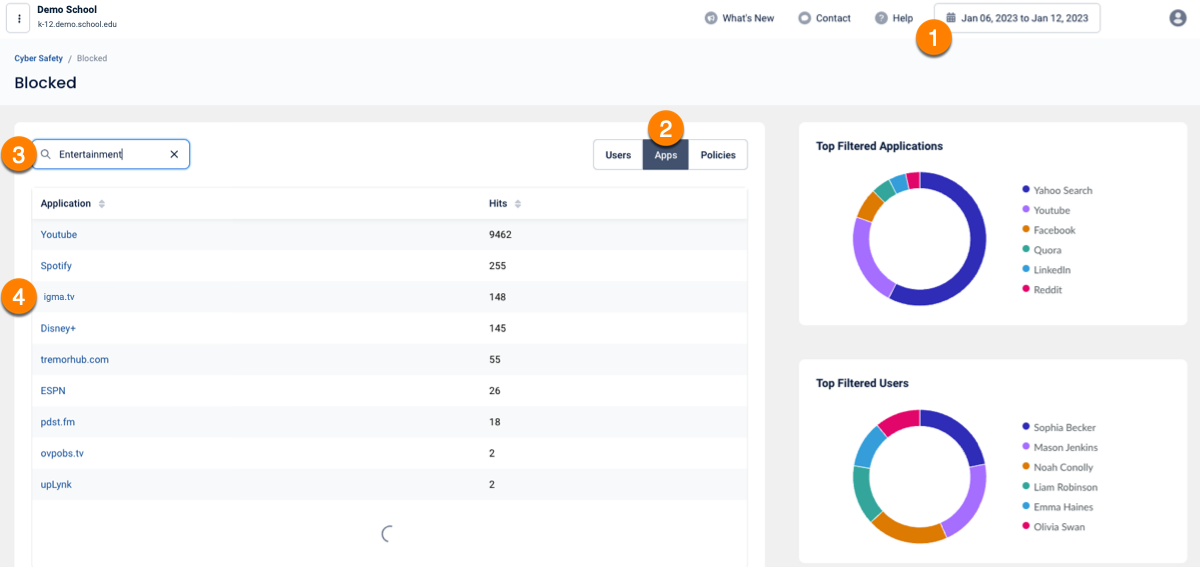Open the Spotify application link

click(56, 266)
